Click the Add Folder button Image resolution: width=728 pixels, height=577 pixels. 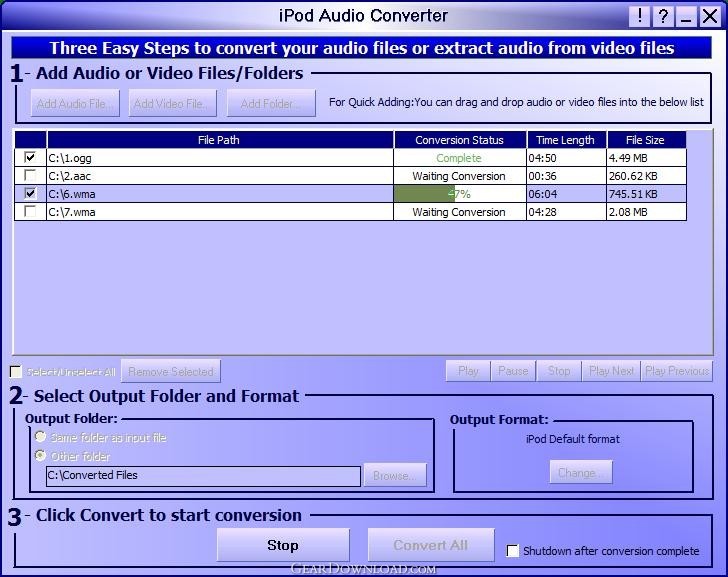click(x=271, y=104)
